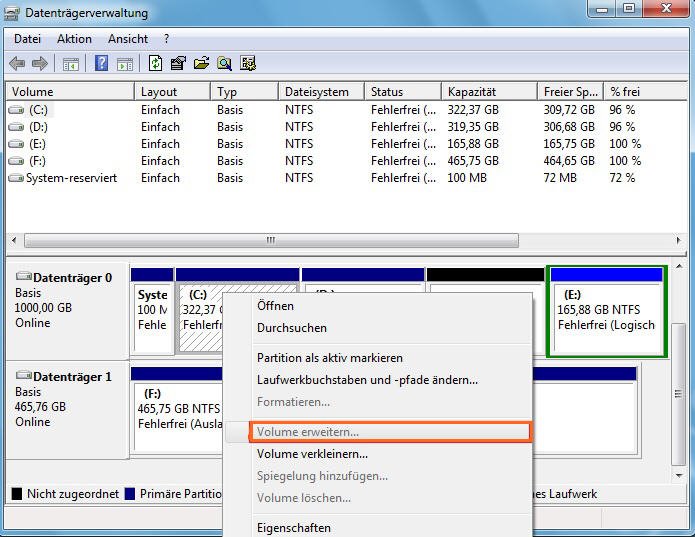Click the show/hide console tree icon
Viewport: 695px width, 537px height.
click(70, 64)
